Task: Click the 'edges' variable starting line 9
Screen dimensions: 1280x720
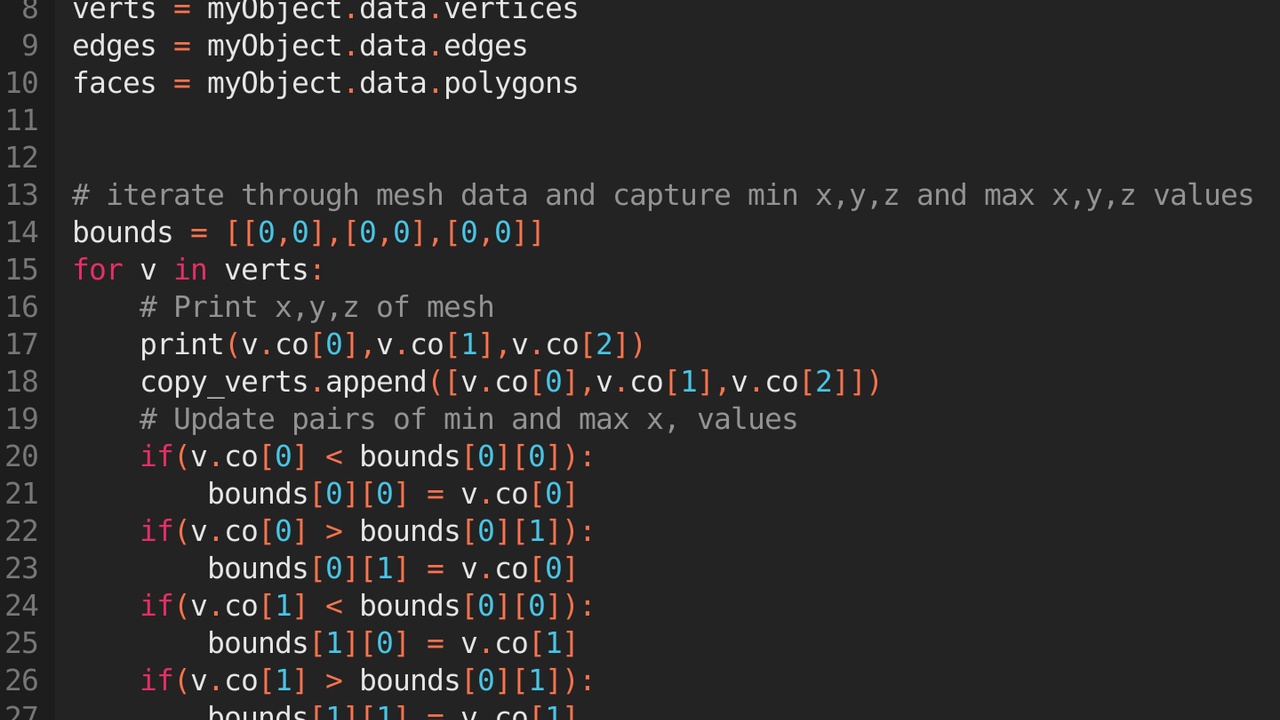Action: tap(114, 46)
